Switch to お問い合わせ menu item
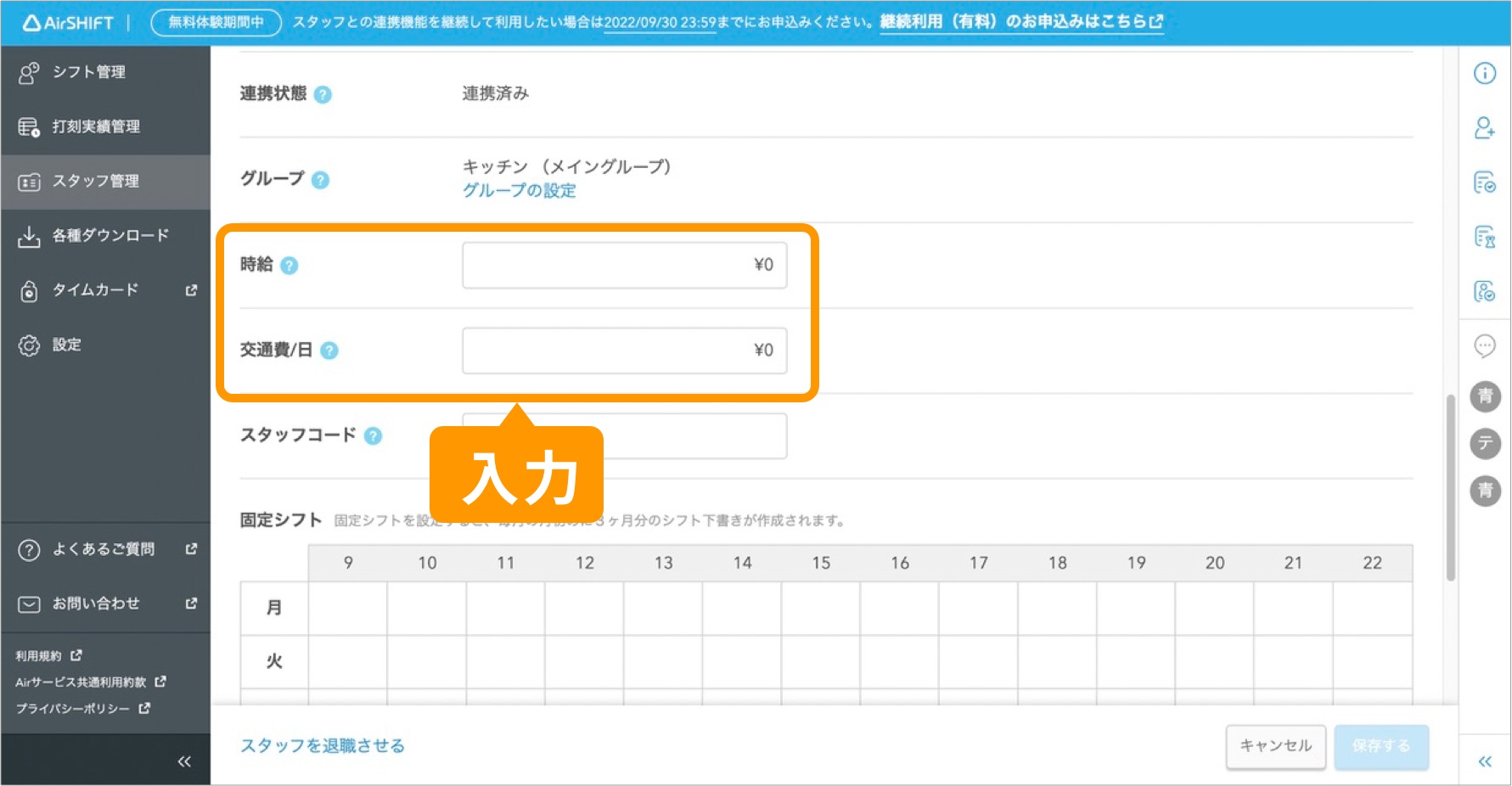Image resolution: width=1512 pixels, height=786 pixels. (x=95, y=604)
